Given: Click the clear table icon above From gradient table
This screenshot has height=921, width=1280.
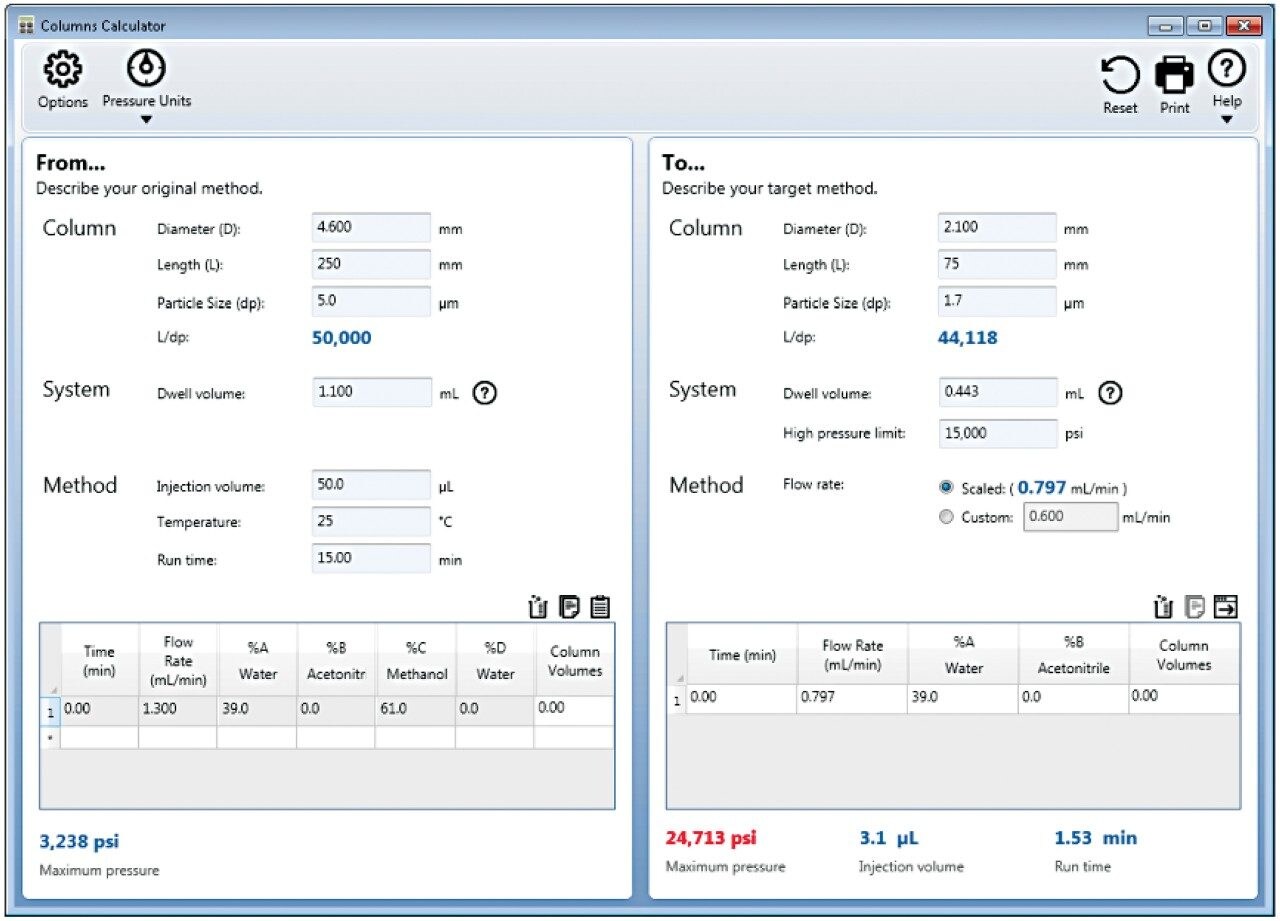Looking at the screenshot, I should click(539, 606).
